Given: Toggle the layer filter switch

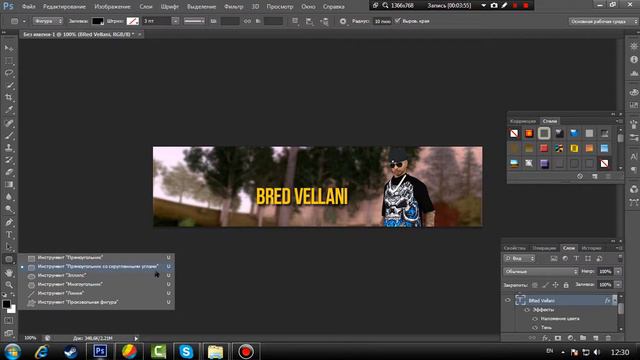Looking at the screenshot, I should [x=620, y=258].
